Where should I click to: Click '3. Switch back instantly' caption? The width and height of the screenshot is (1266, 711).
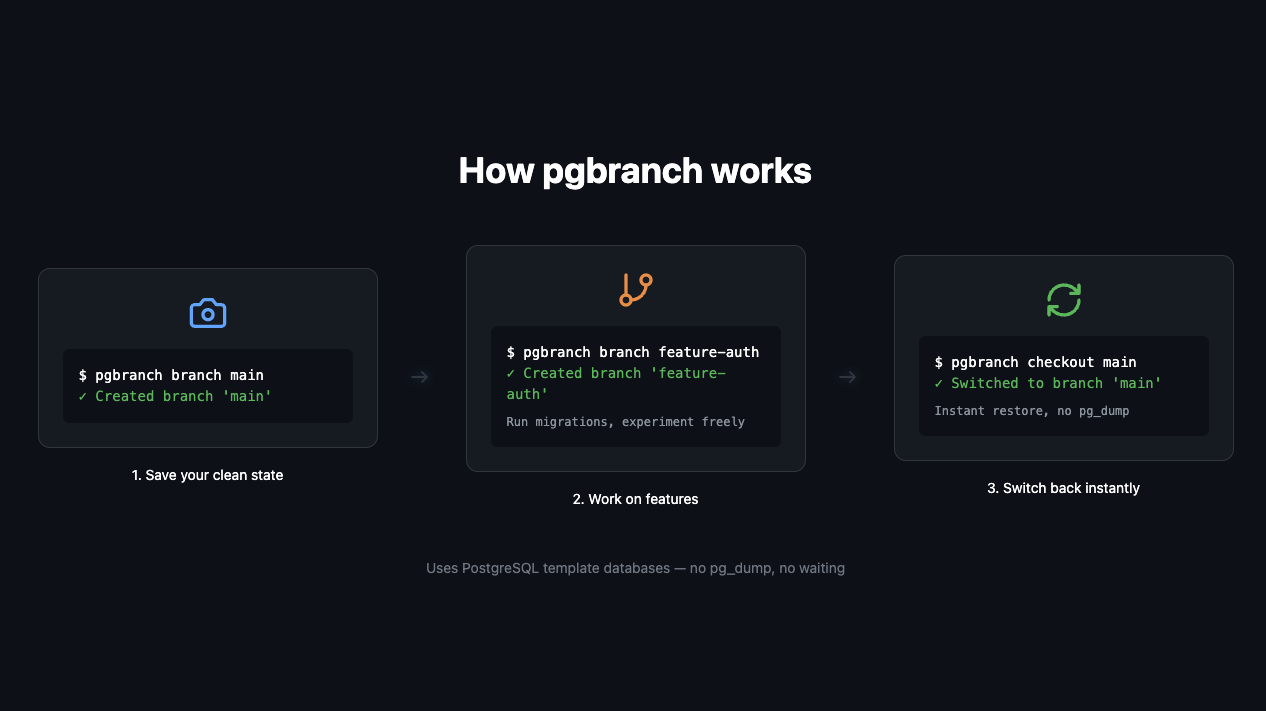(1064, 488)
